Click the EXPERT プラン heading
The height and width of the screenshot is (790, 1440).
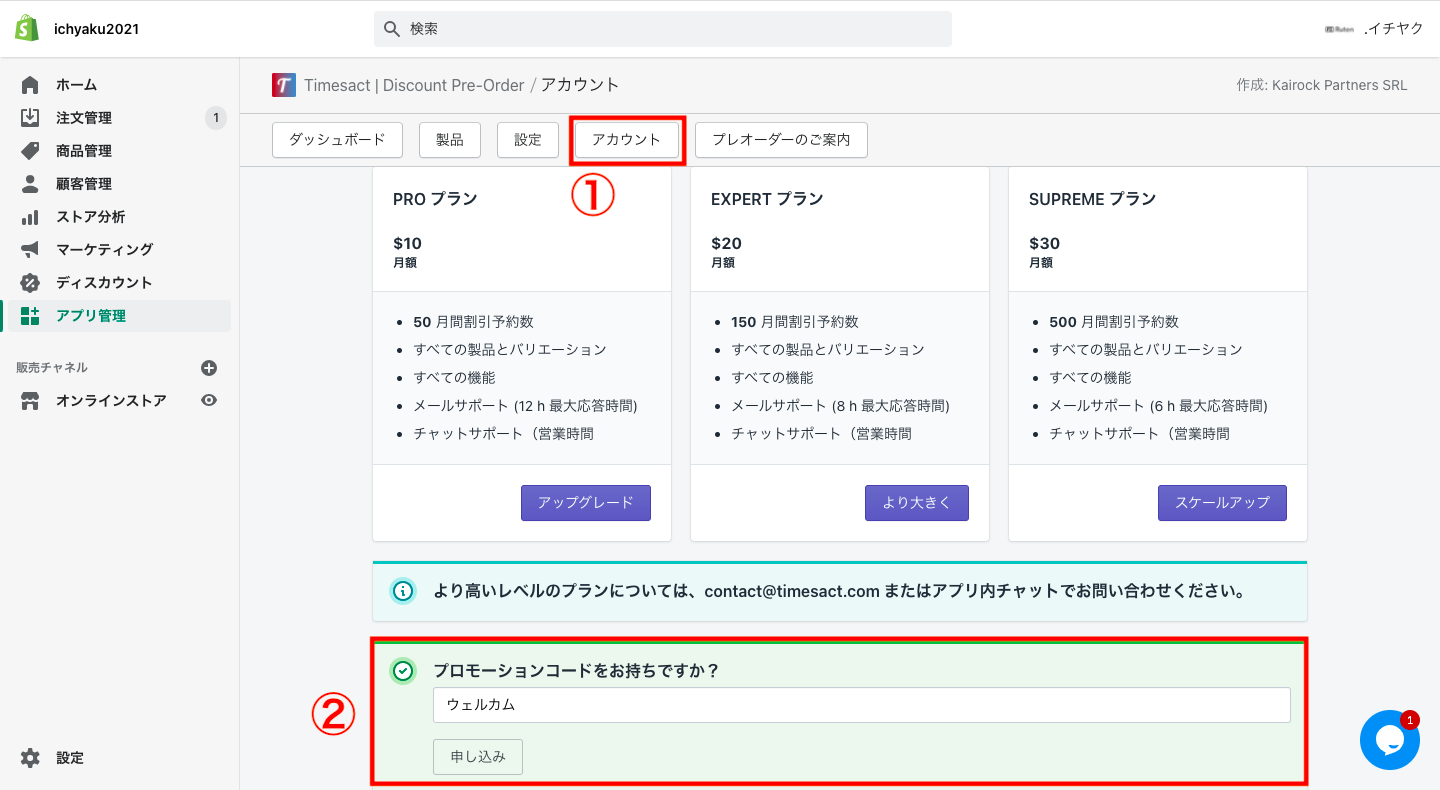[x=767, y=199]
